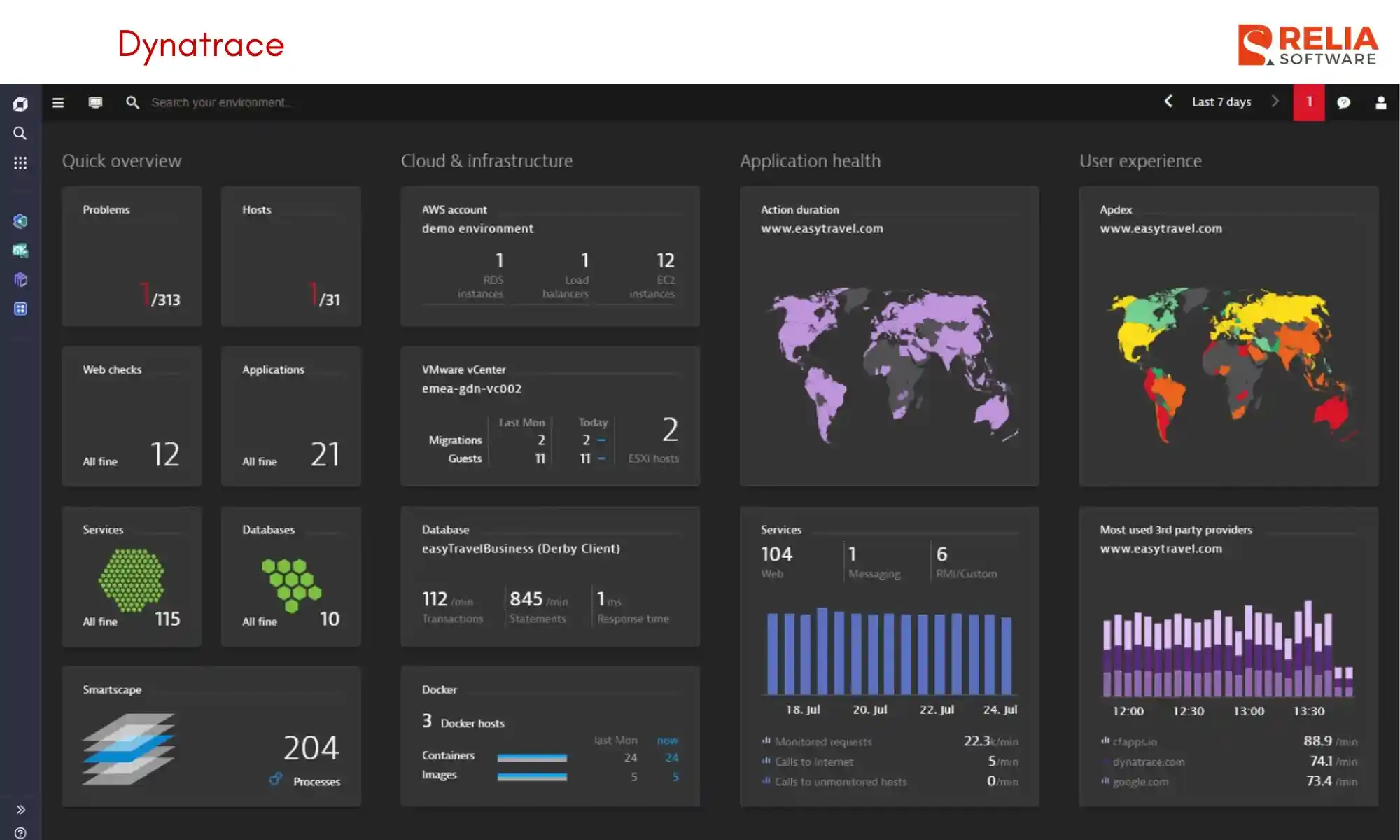The width and height of the screenshot is (1400, 840).
Task: Select the search magnifier icon in sidebar
Action: coord(20,133)
